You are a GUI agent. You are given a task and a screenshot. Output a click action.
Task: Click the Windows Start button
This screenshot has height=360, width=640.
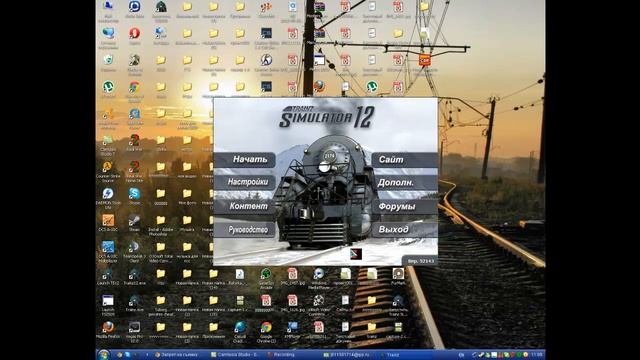click(x=104, y=355)
